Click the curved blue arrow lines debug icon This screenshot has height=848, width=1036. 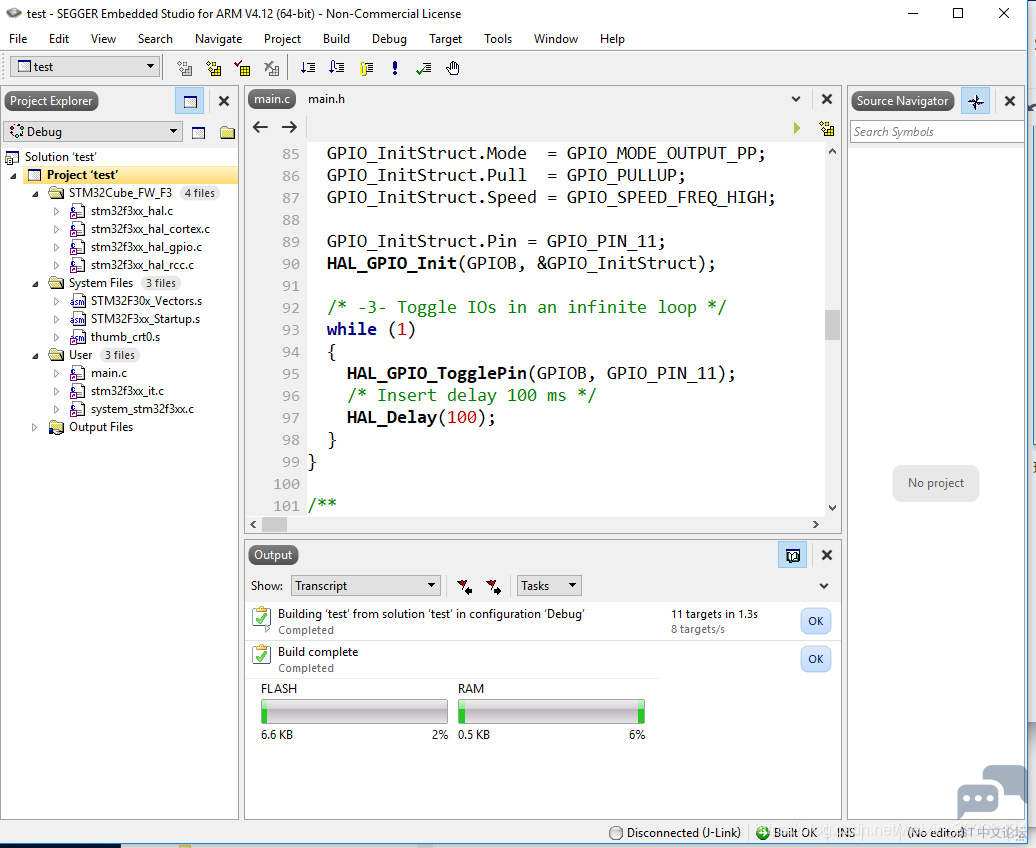337,67
